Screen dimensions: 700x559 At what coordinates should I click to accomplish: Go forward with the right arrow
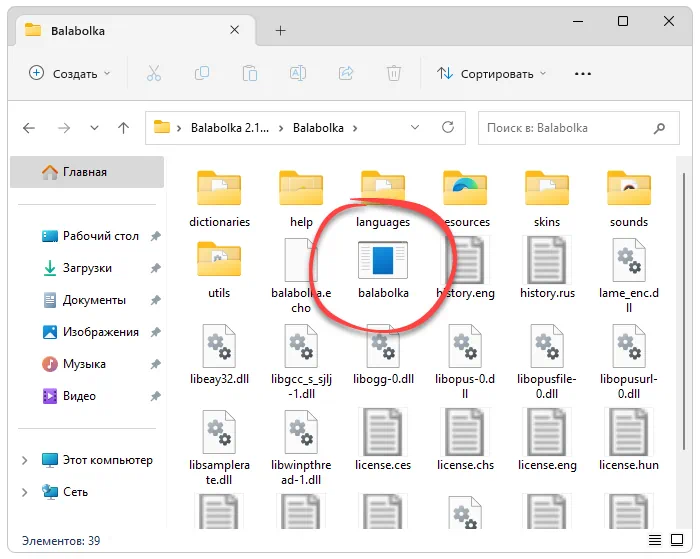coord(64,128)
